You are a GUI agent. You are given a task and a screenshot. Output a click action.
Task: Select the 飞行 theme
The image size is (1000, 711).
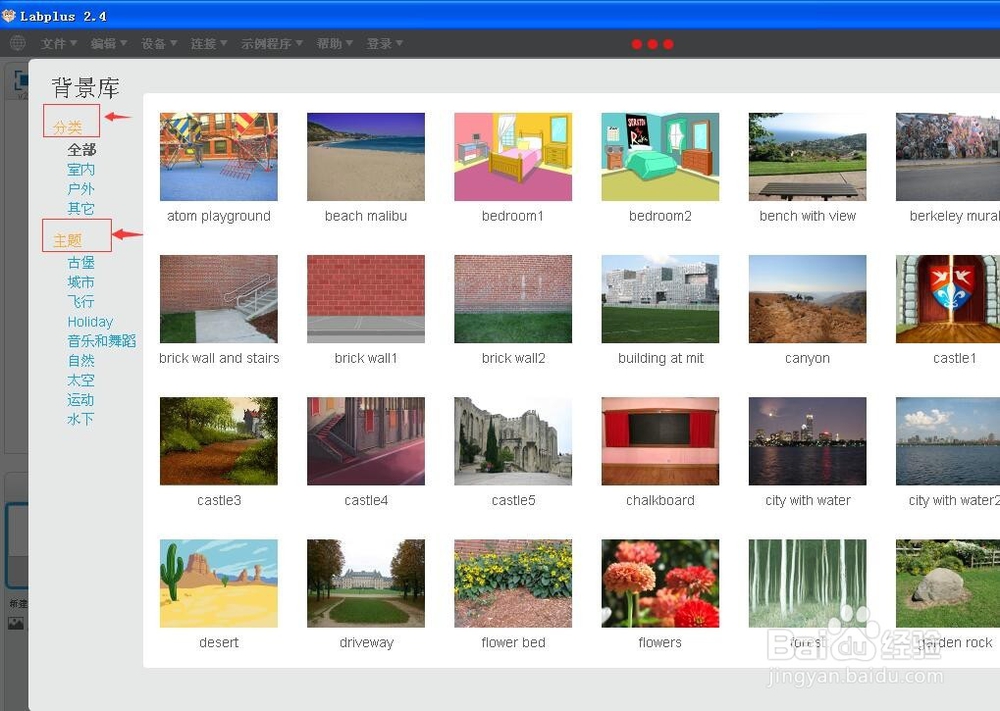[x=81, y=302]
